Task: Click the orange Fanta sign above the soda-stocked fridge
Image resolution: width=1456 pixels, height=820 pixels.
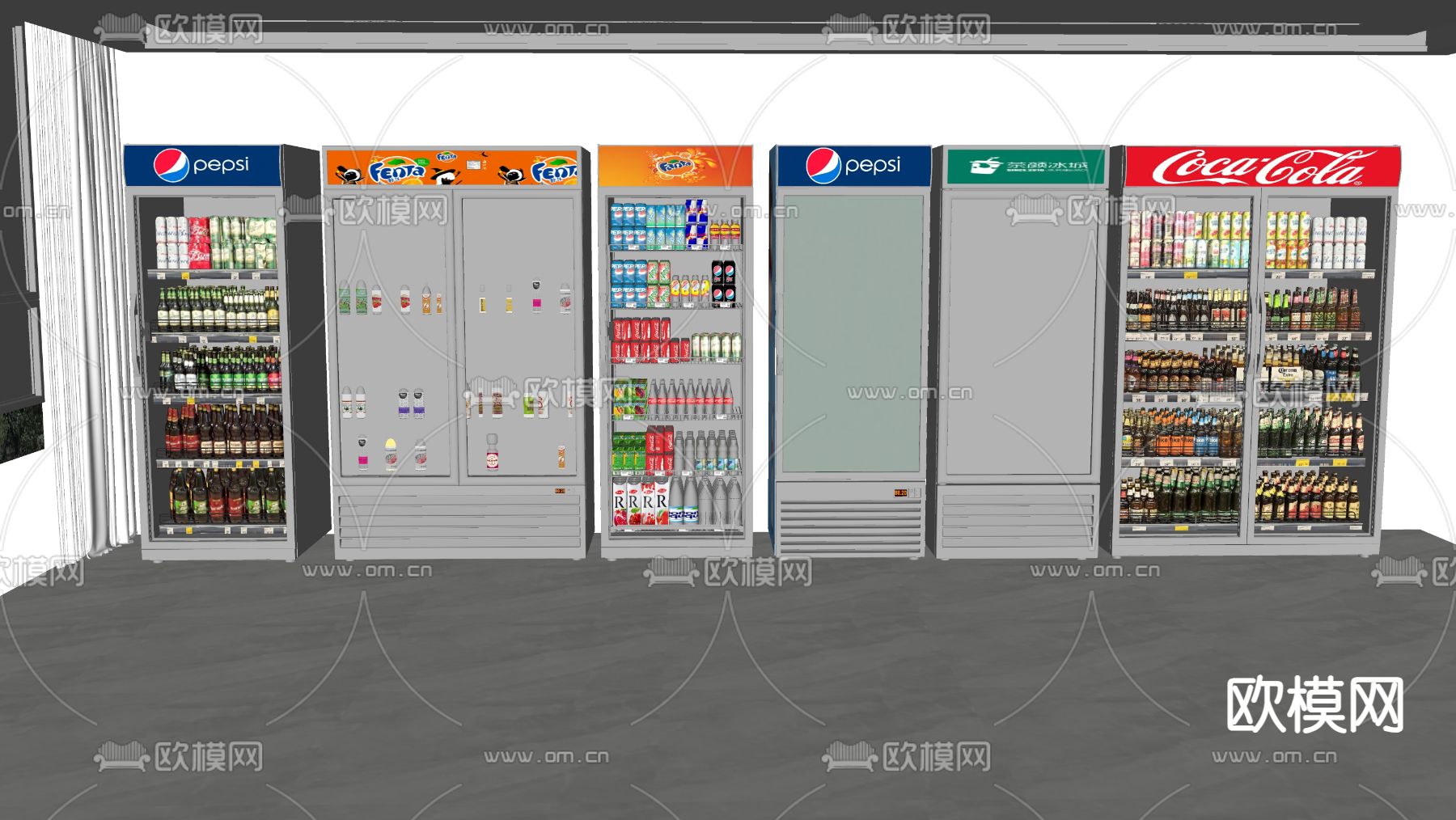Action: click(x=675, y=166)
